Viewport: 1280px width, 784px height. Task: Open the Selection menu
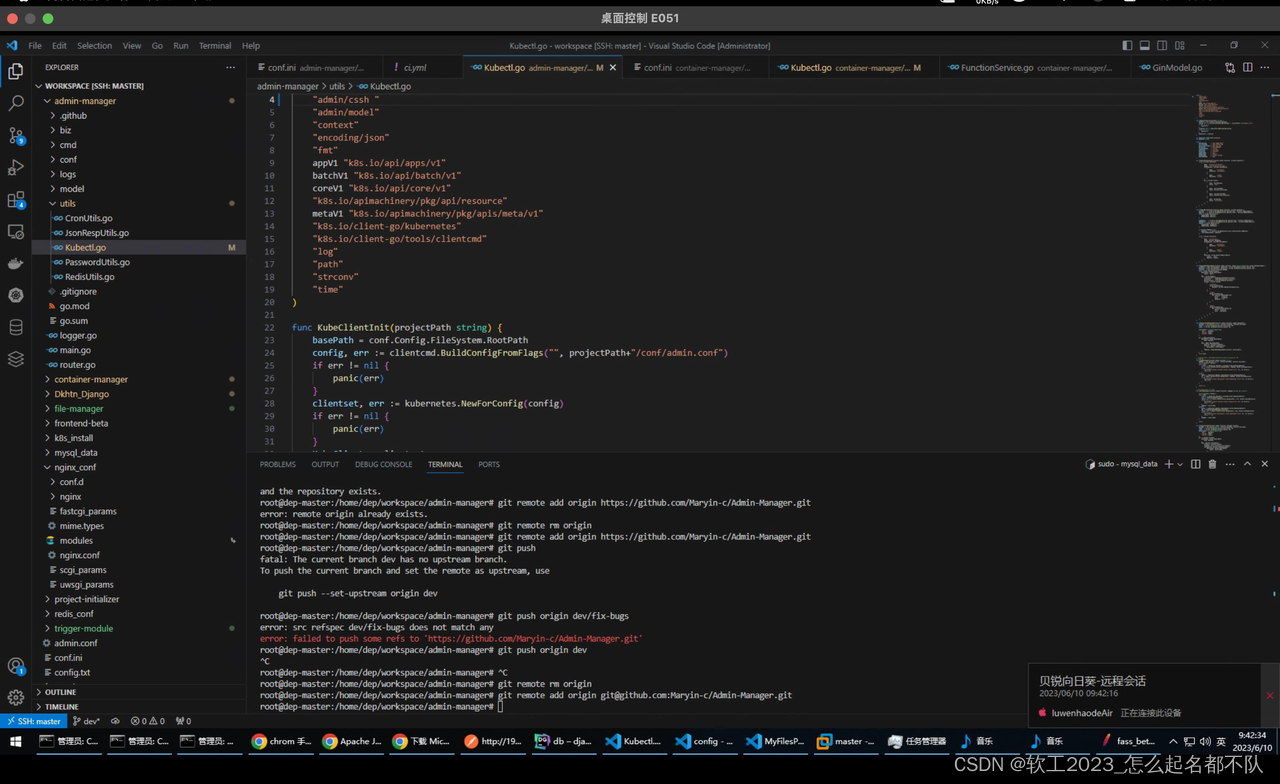[94, 46]
